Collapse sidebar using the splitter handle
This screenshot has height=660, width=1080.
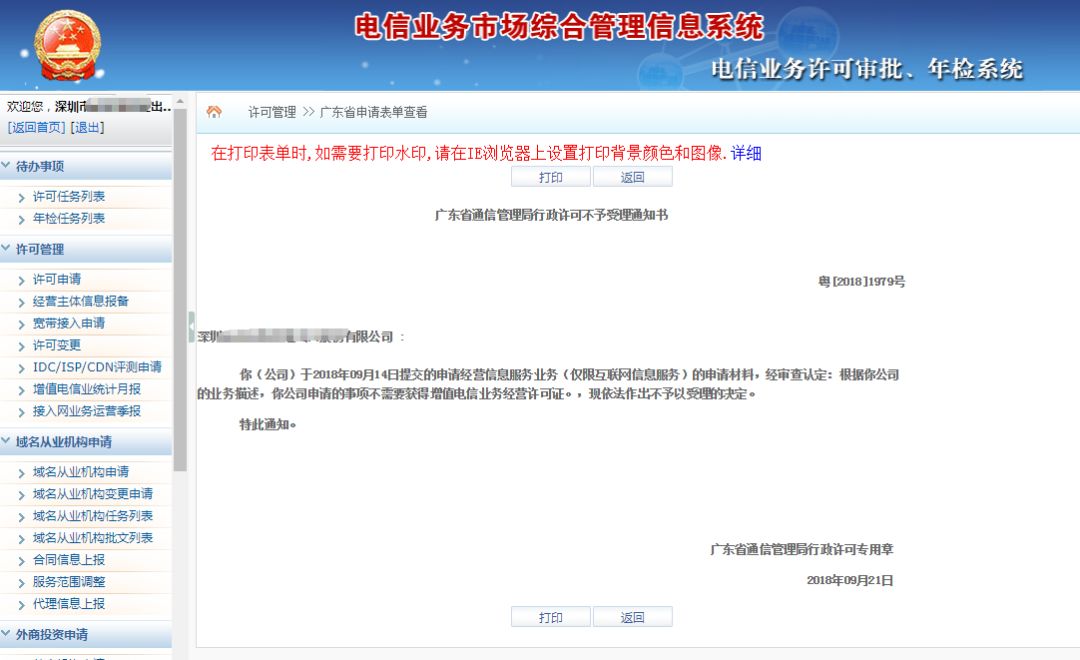(x=191, y=327)
